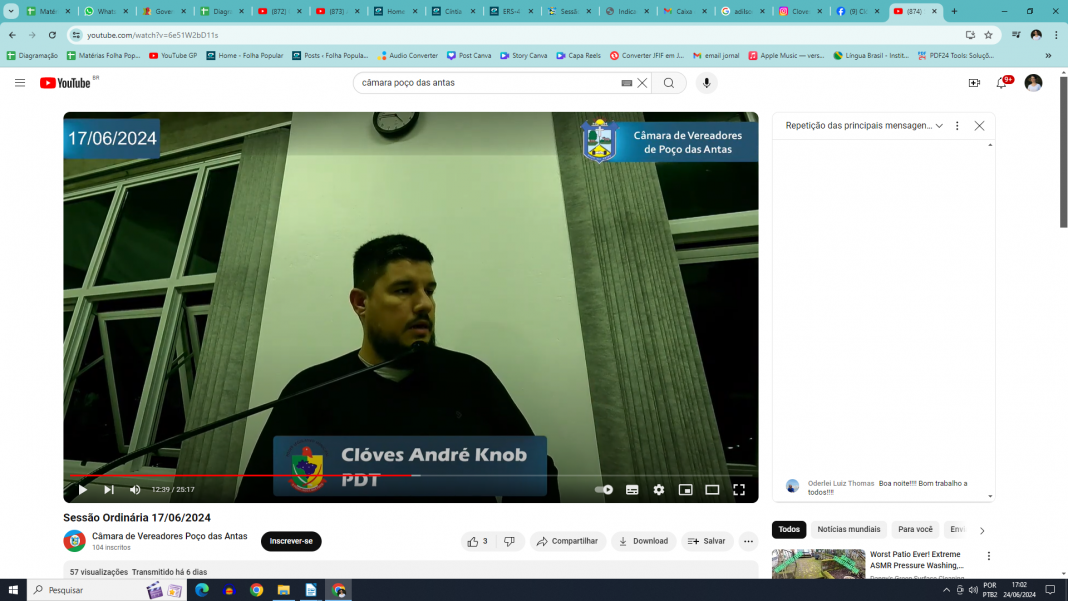Viewport: 1068px width, 601px height.
Task: Skip to the next video
Action: pyautogui.click(x=109, y=490)
